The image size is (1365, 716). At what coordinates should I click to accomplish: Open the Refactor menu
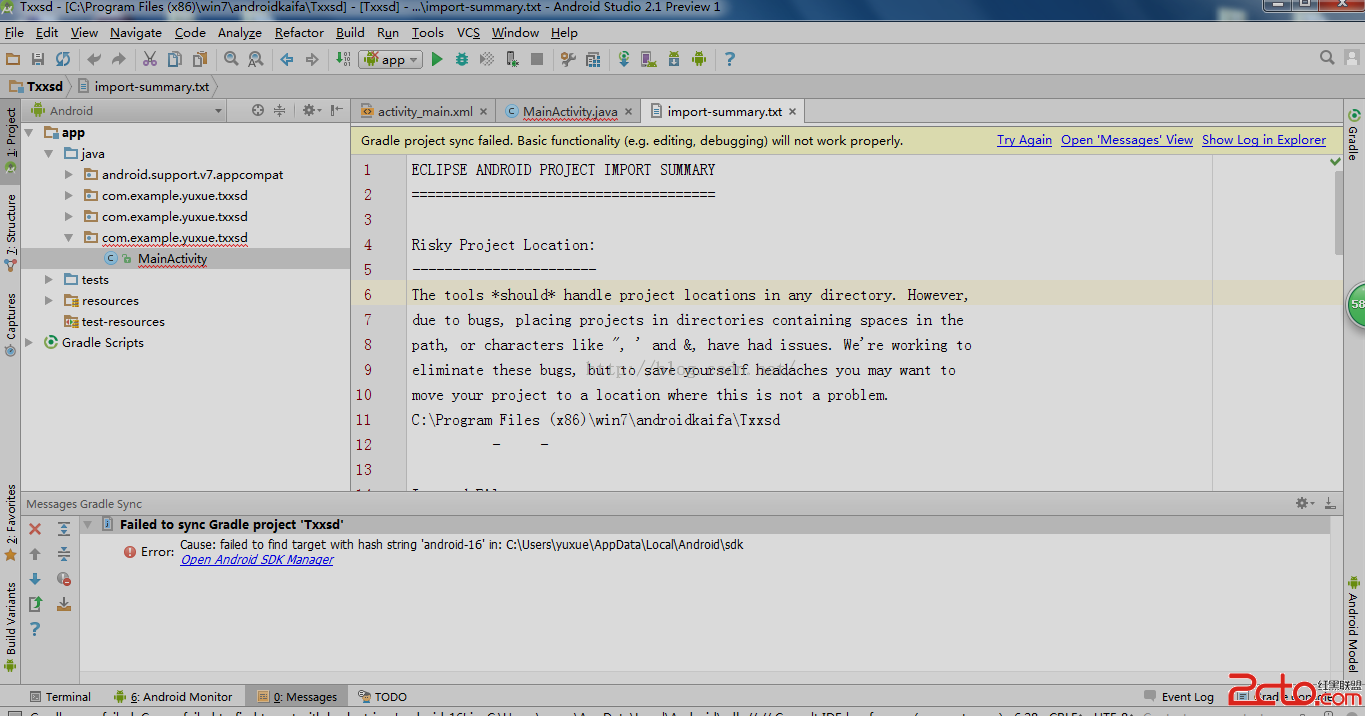[x=299, y=32]
